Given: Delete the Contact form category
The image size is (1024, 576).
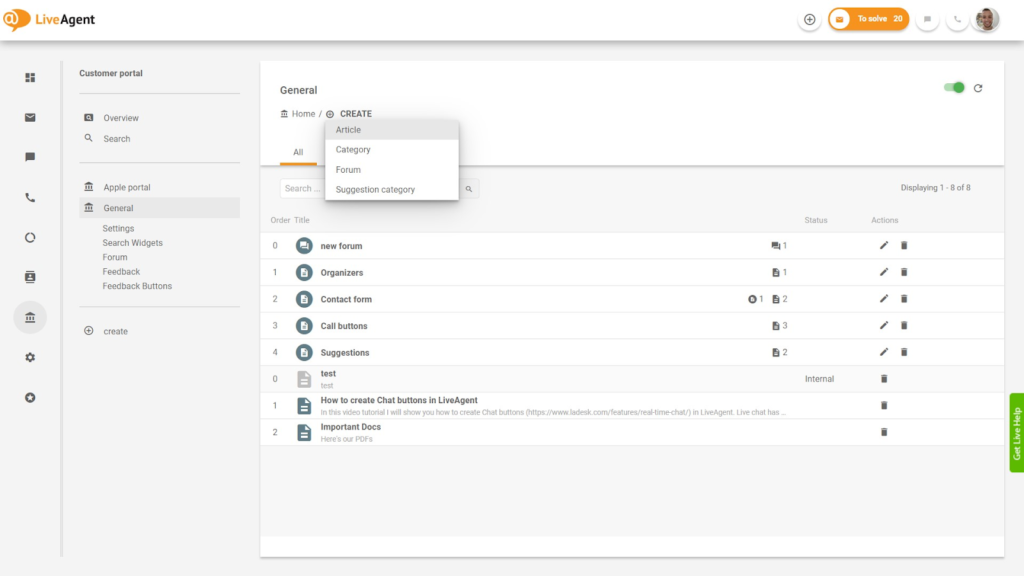Looking at the screenshot, I should point(904,299).
